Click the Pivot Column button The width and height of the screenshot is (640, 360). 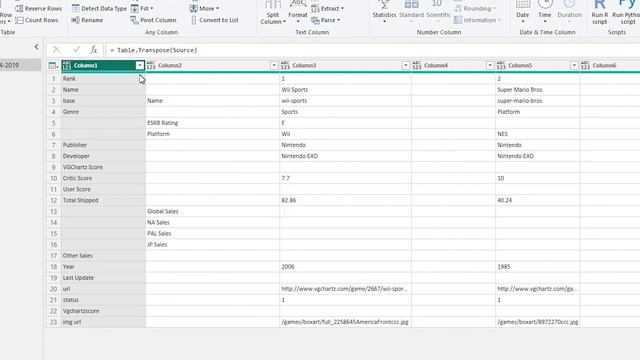(x=153, y=20)
